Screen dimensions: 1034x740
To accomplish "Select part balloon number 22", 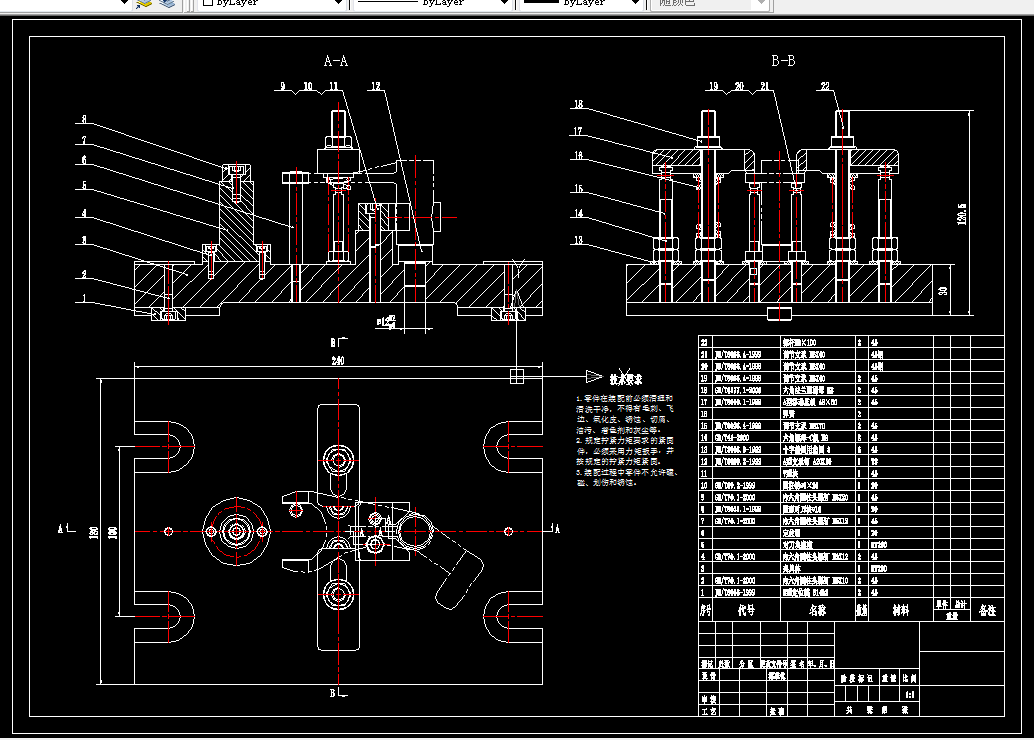I will [826, 86].
